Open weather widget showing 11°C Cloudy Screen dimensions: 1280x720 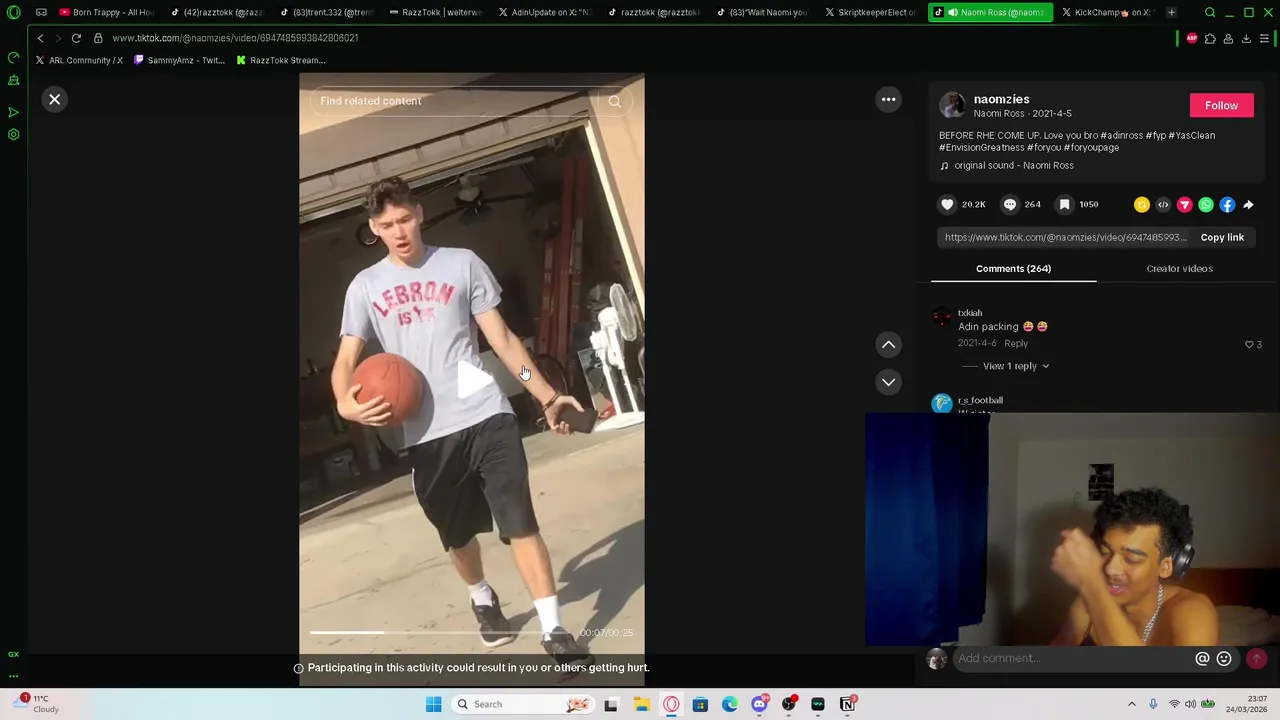click(38, 704)
